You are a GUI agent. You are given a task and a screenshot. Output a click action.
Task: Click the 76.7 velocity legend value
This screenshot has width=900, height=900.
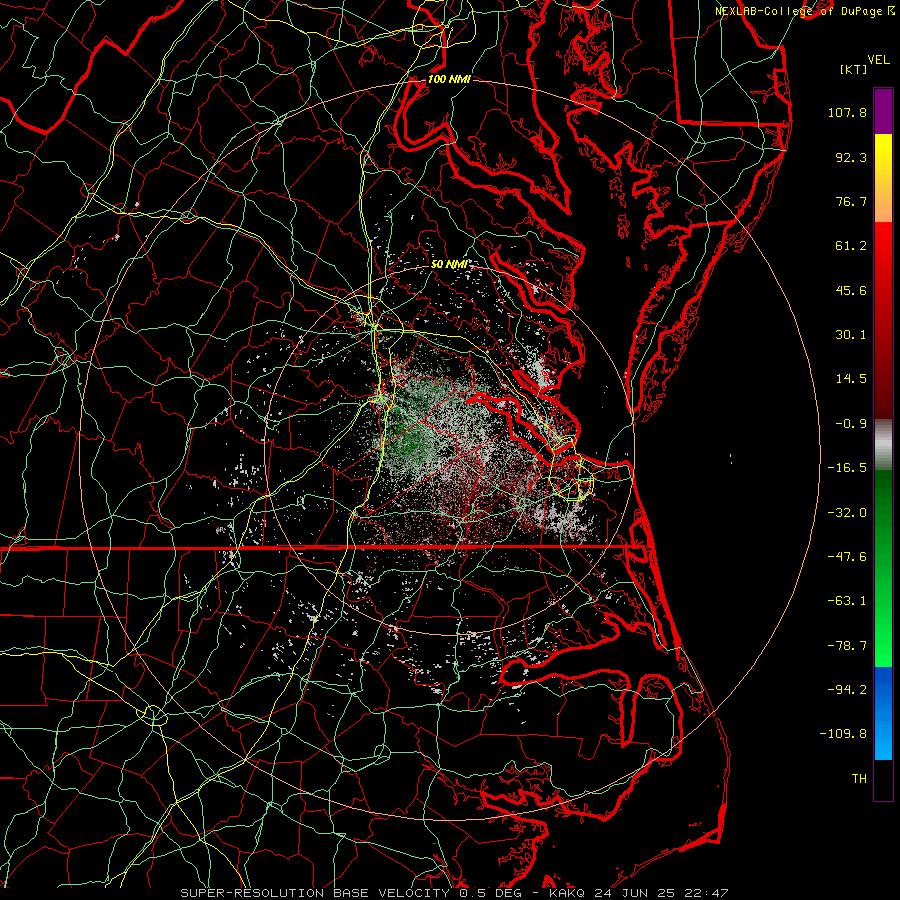pyautogui.click(x=851, y=201)
